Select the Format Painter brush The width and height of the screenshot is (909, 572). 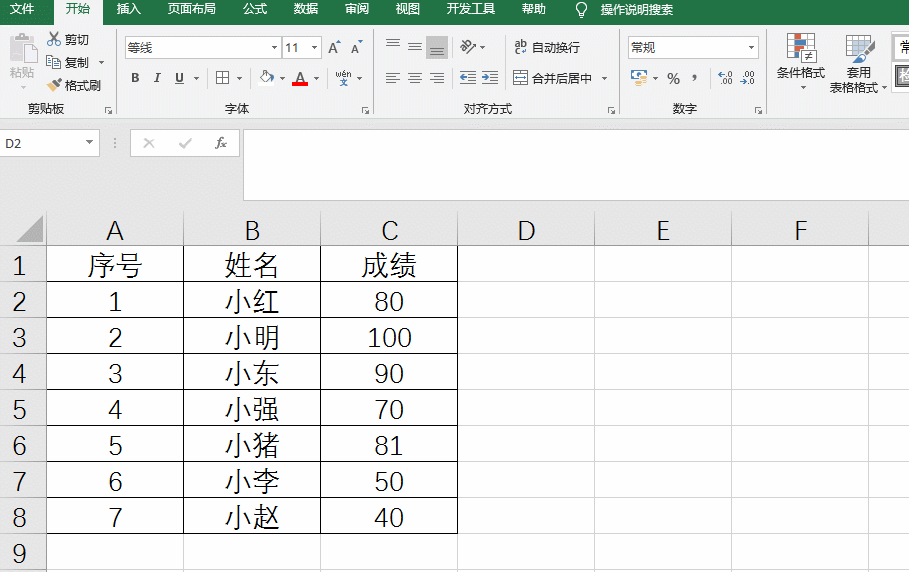(x=54, y=85)
